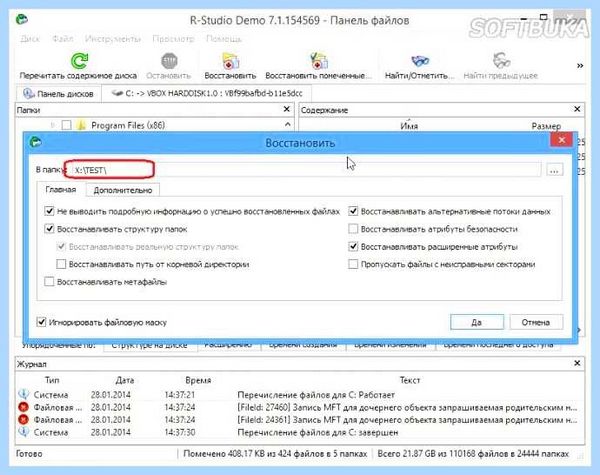Check the Program Files (x86) folder checkbox
The height and width of the screenshot is (475, 600).
tap(66, 125)
